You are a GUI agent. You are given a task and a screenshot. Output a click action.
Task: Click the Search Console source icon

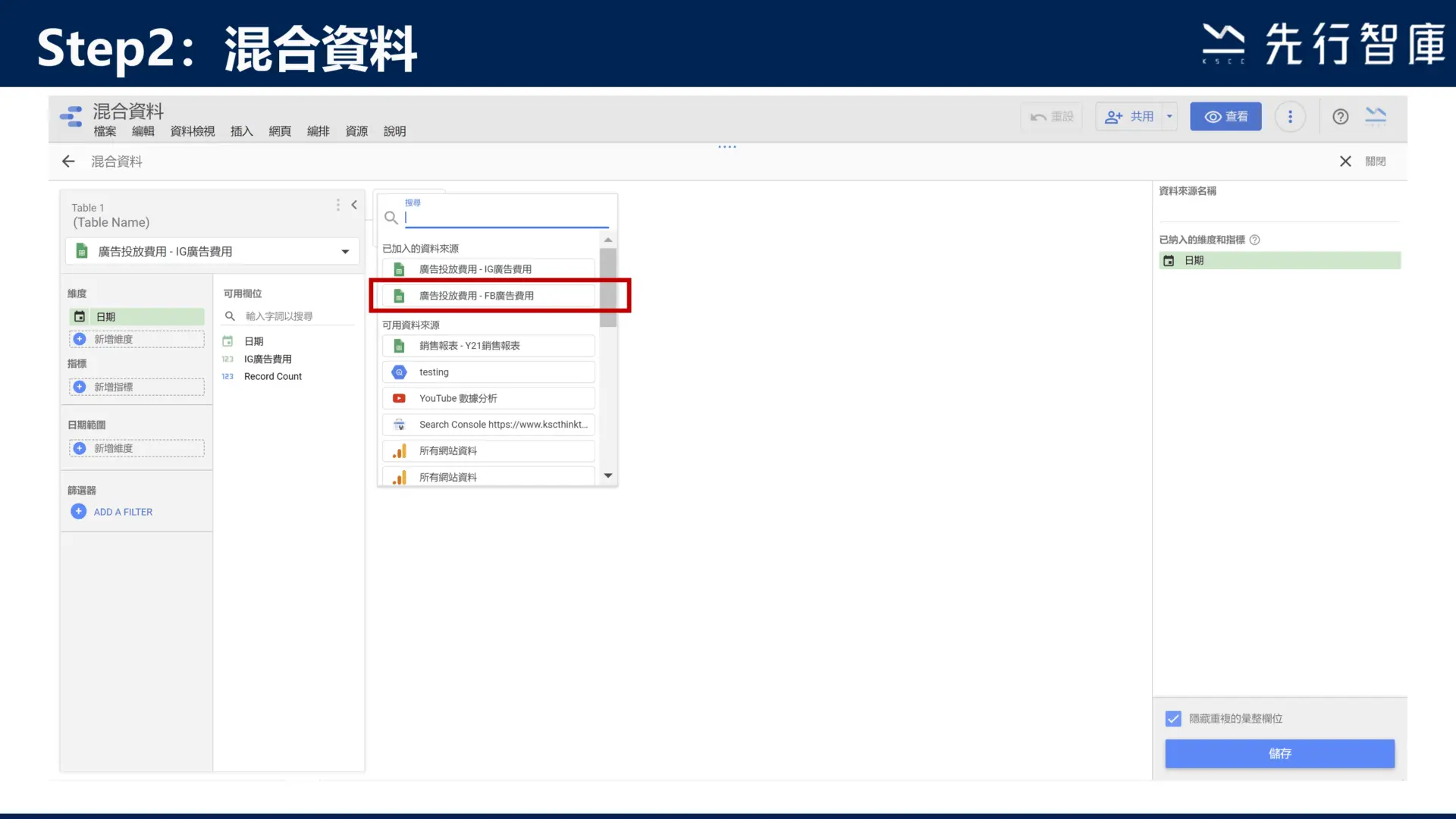click(399, 425)
